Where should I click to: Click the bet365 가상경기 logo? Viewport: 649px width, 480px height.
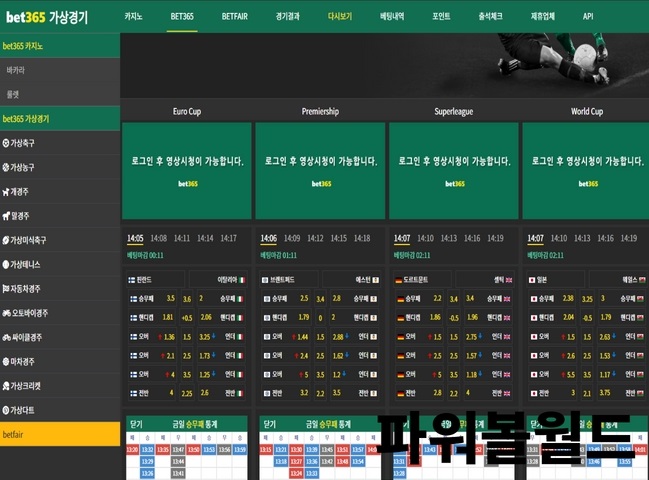pos(47,17)
